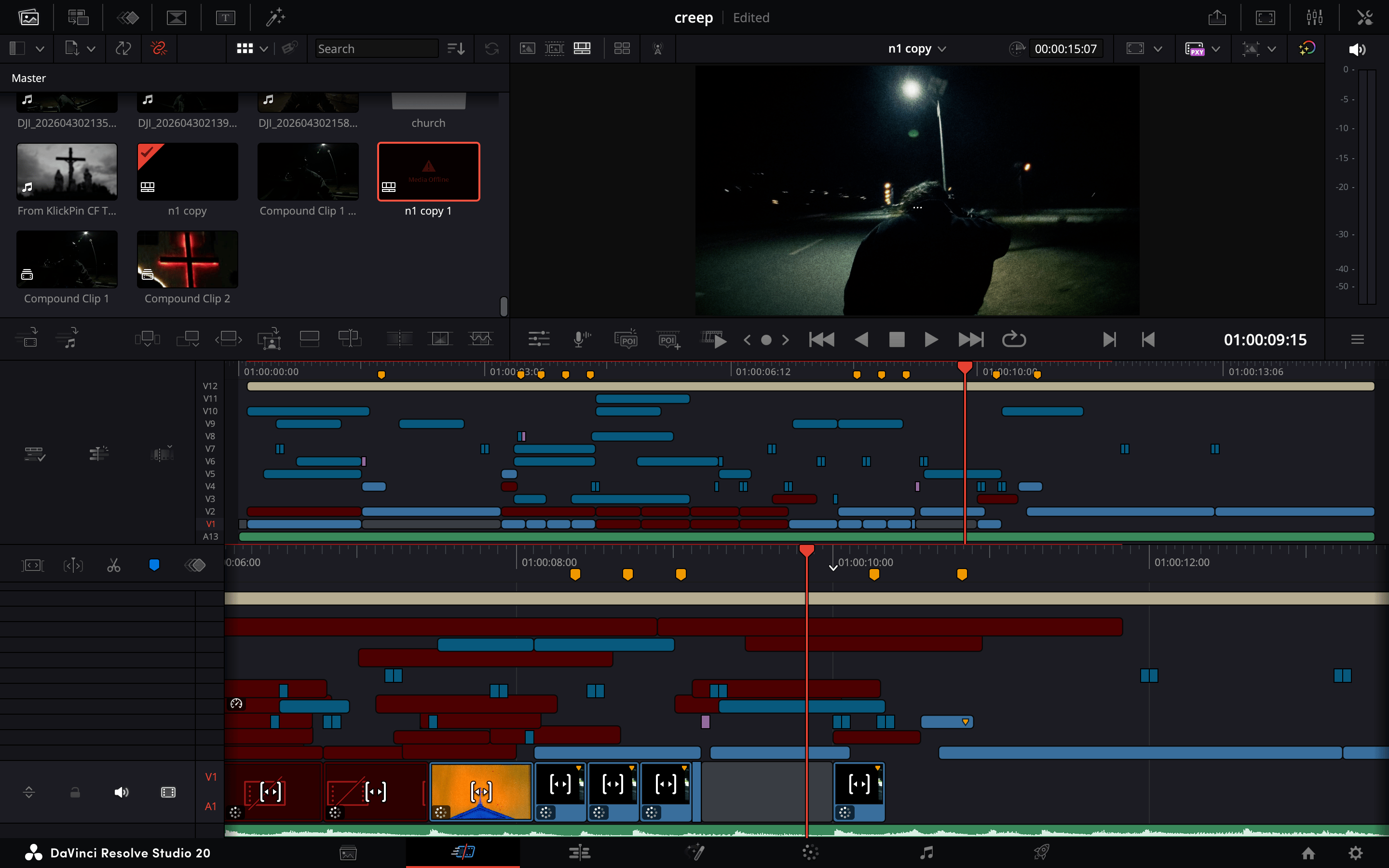Viewport: 1389px width, 868px height.
Task: Open the Media Pool panel icon
Action: click(29, 18)
